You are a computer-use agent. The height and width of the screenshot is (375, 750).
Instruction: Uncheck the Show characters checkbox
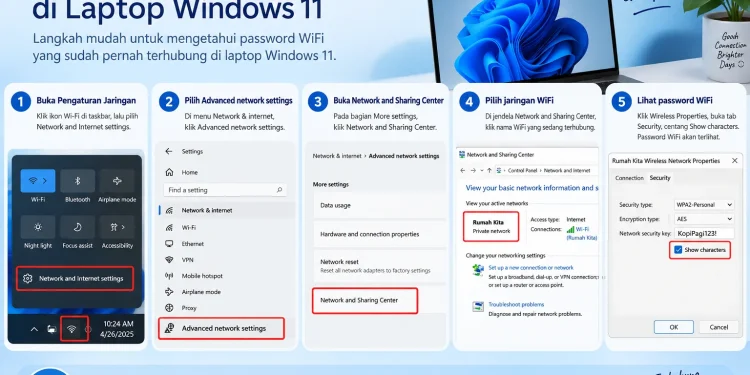tap(678, 250)
